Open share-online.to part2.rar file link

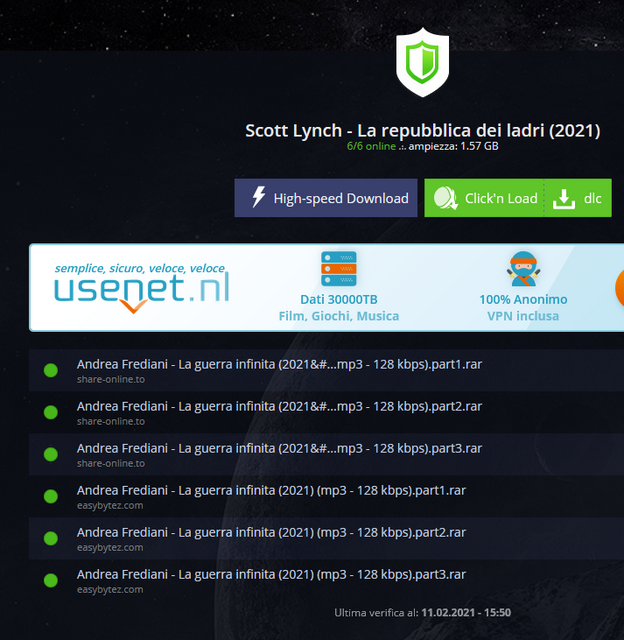pyautogui.click(x=279, y=406)
